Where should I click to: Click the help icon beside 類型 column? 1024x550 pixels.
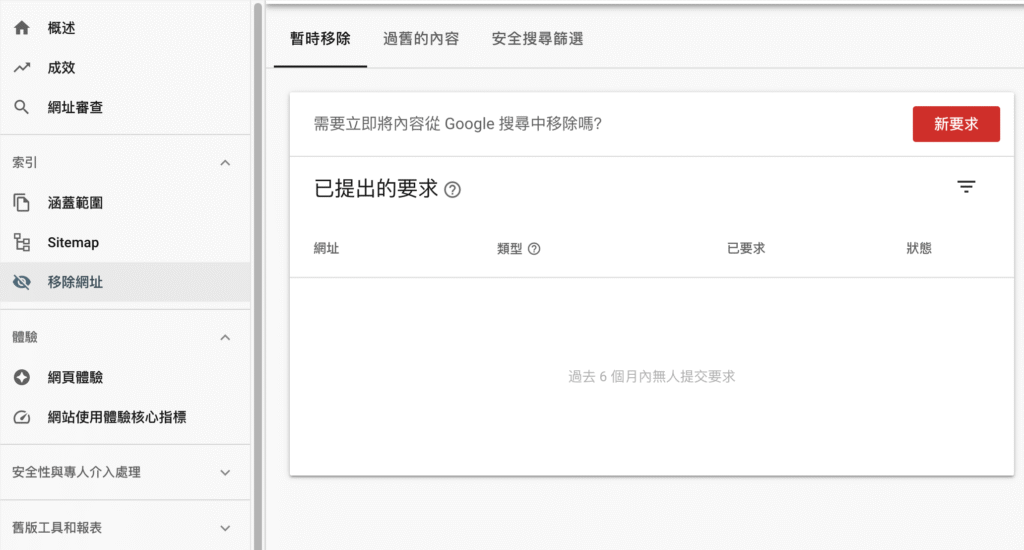click(534, 249)
